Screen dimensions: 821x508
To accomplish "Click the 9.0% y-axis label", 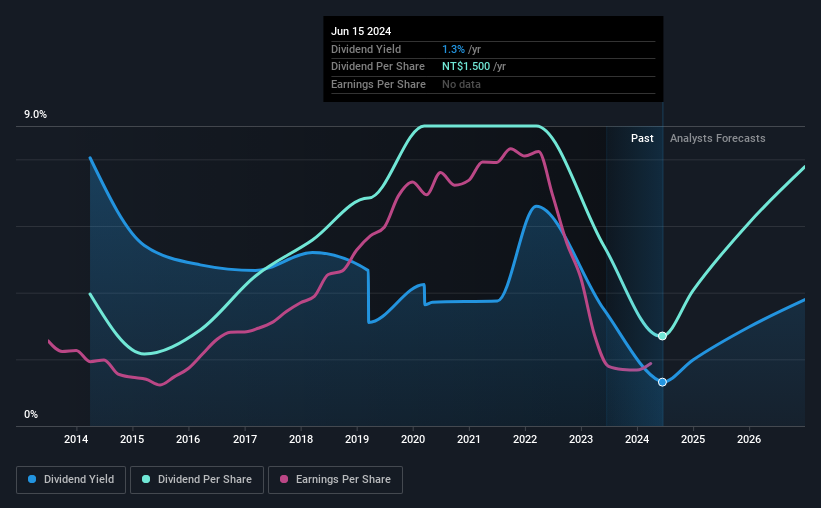I will click(x=35, y=115).
